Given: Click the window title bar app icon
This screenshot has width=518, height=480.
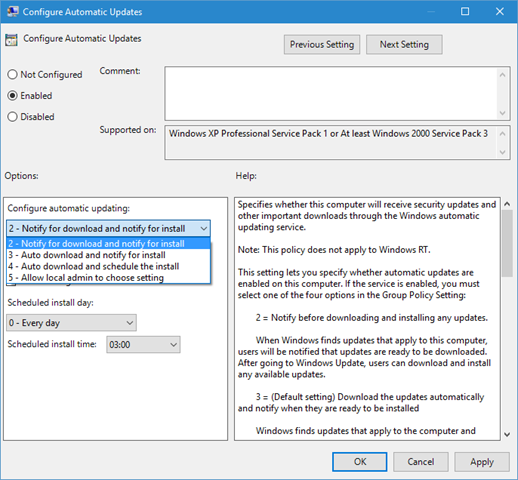Looking at the screenshot, I should 13,11.
